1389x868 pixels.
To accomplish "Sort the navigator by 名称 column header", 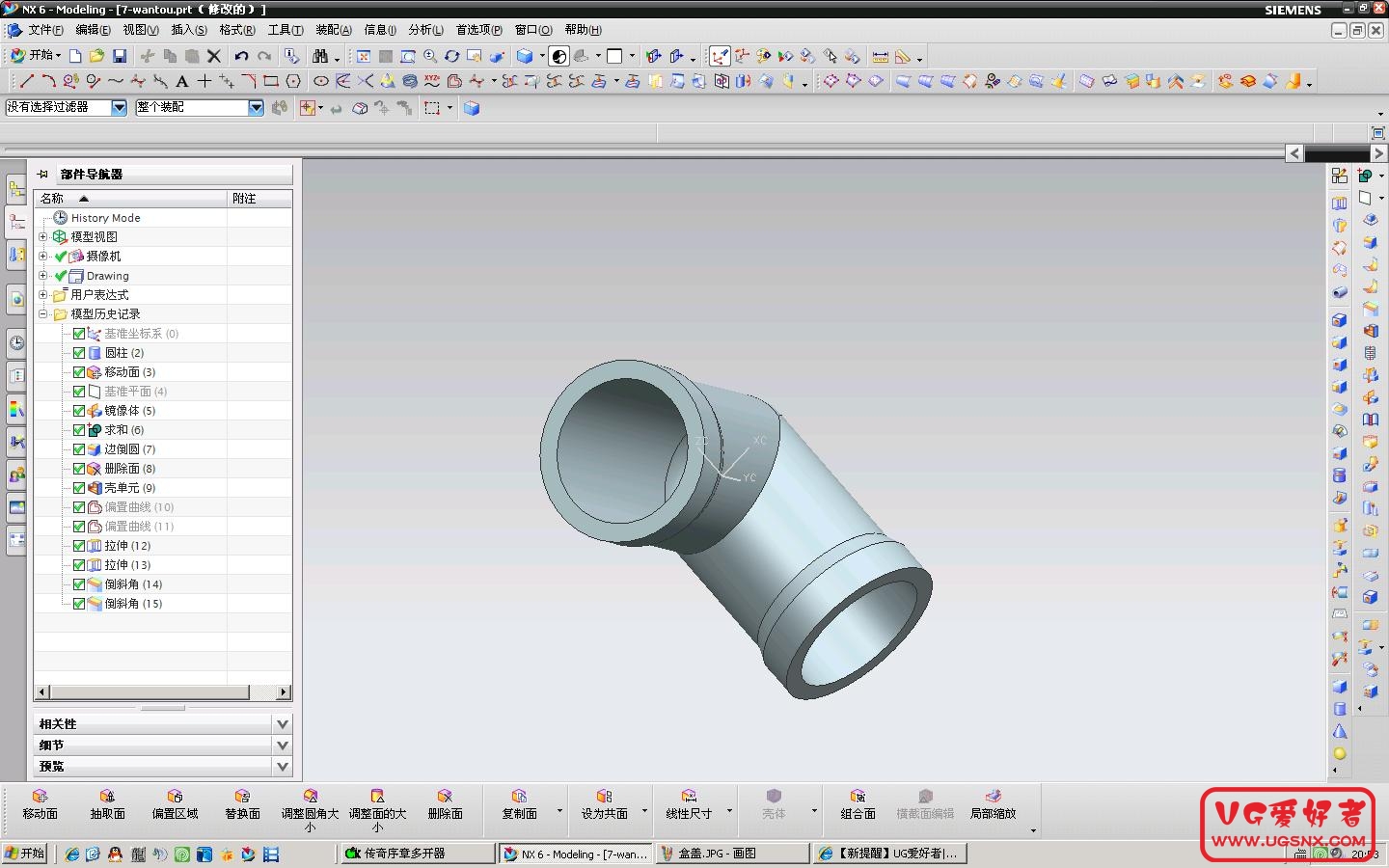I will tap(130, 199).
